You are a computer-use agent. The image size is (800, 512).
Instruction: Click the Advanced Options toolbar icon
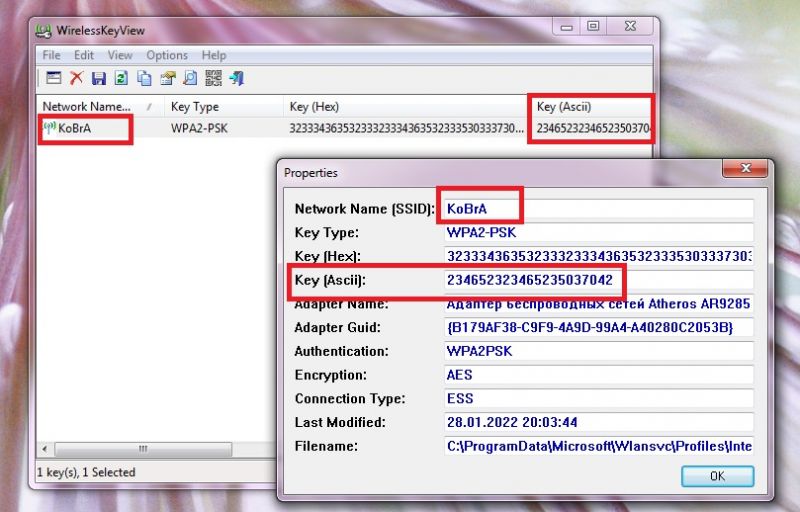pos(54,78)
